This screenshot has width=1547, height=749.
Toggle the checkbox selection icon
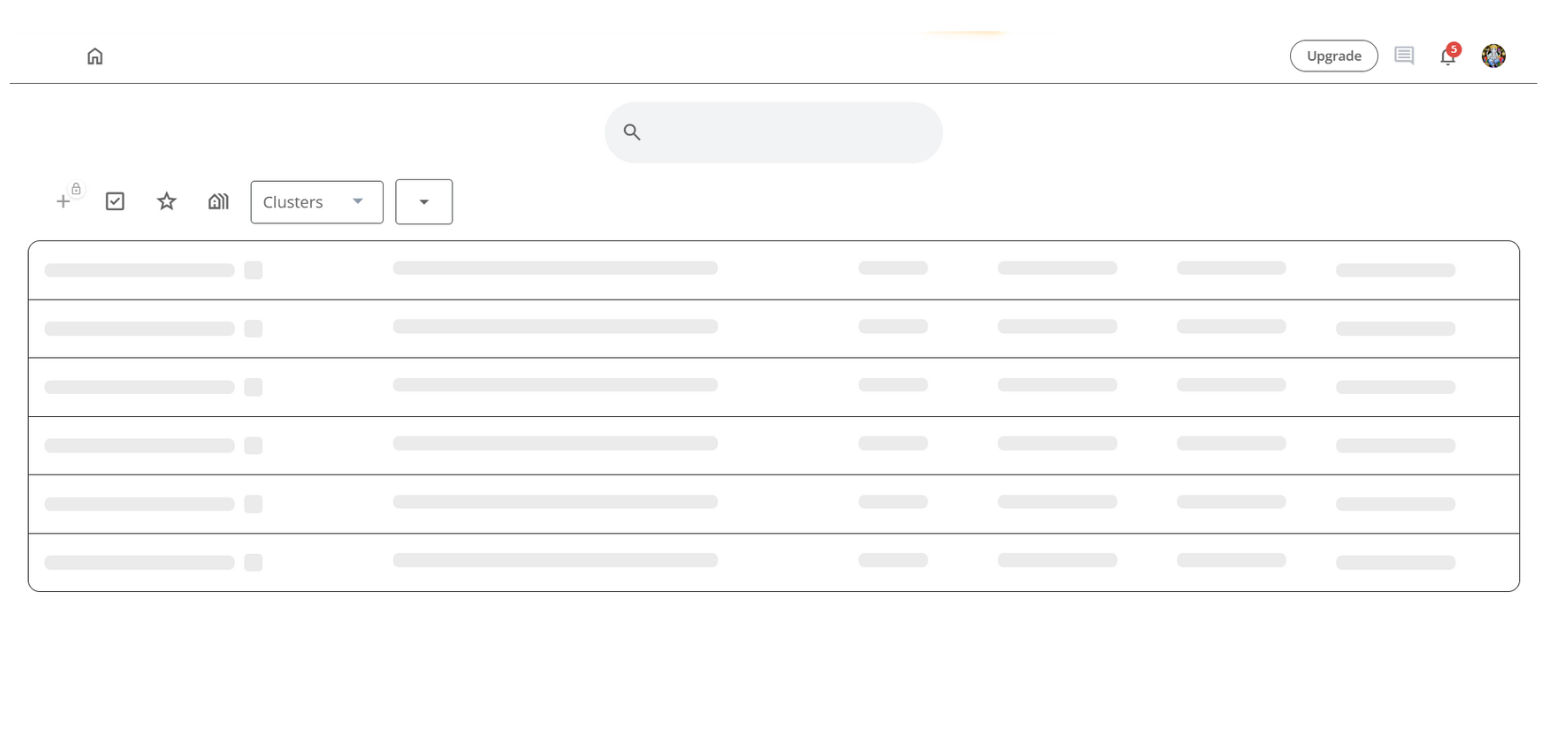[x=115, y=202]
